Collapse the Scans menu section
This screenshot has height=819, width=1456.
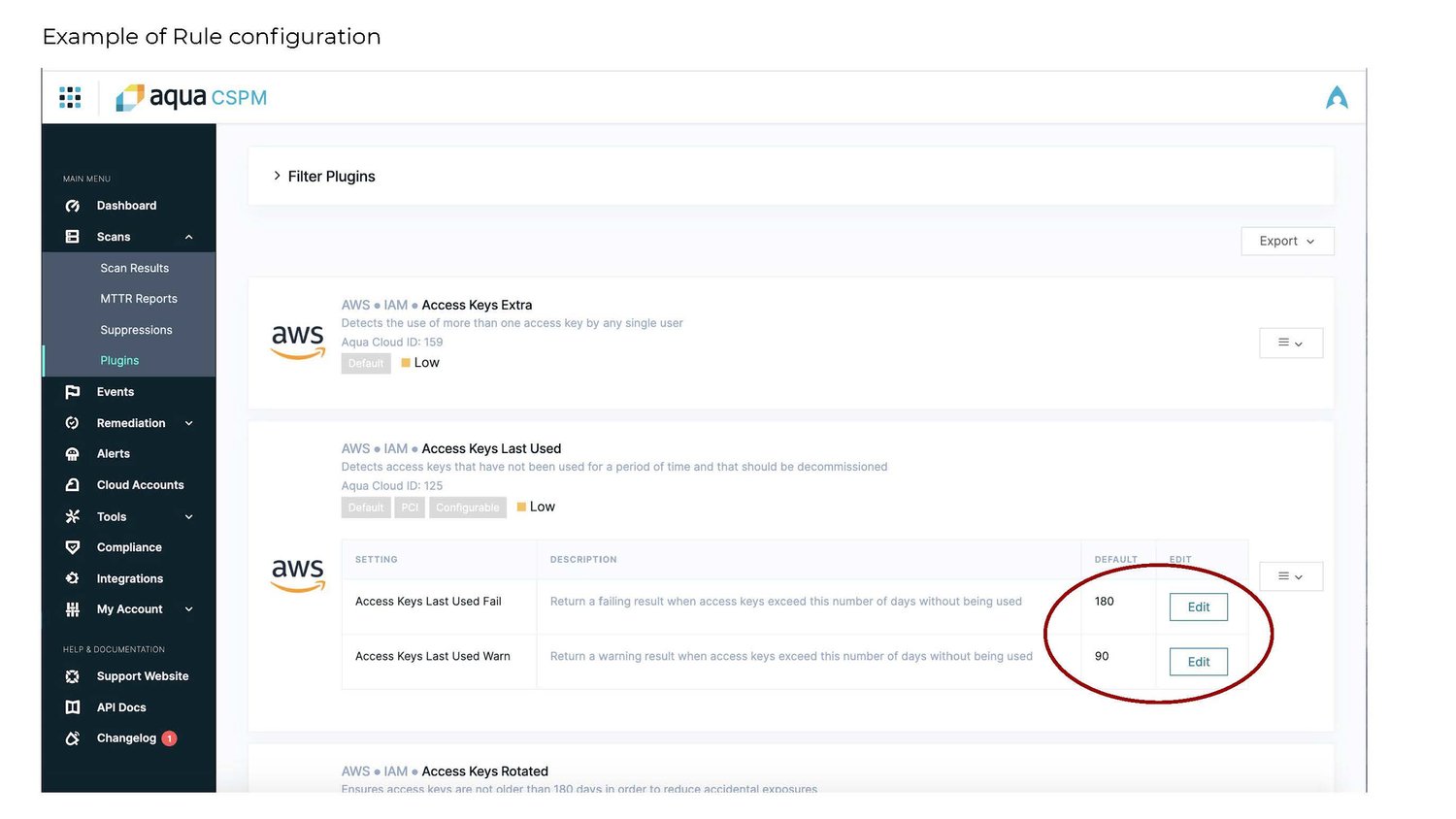(x=188, y=237)
